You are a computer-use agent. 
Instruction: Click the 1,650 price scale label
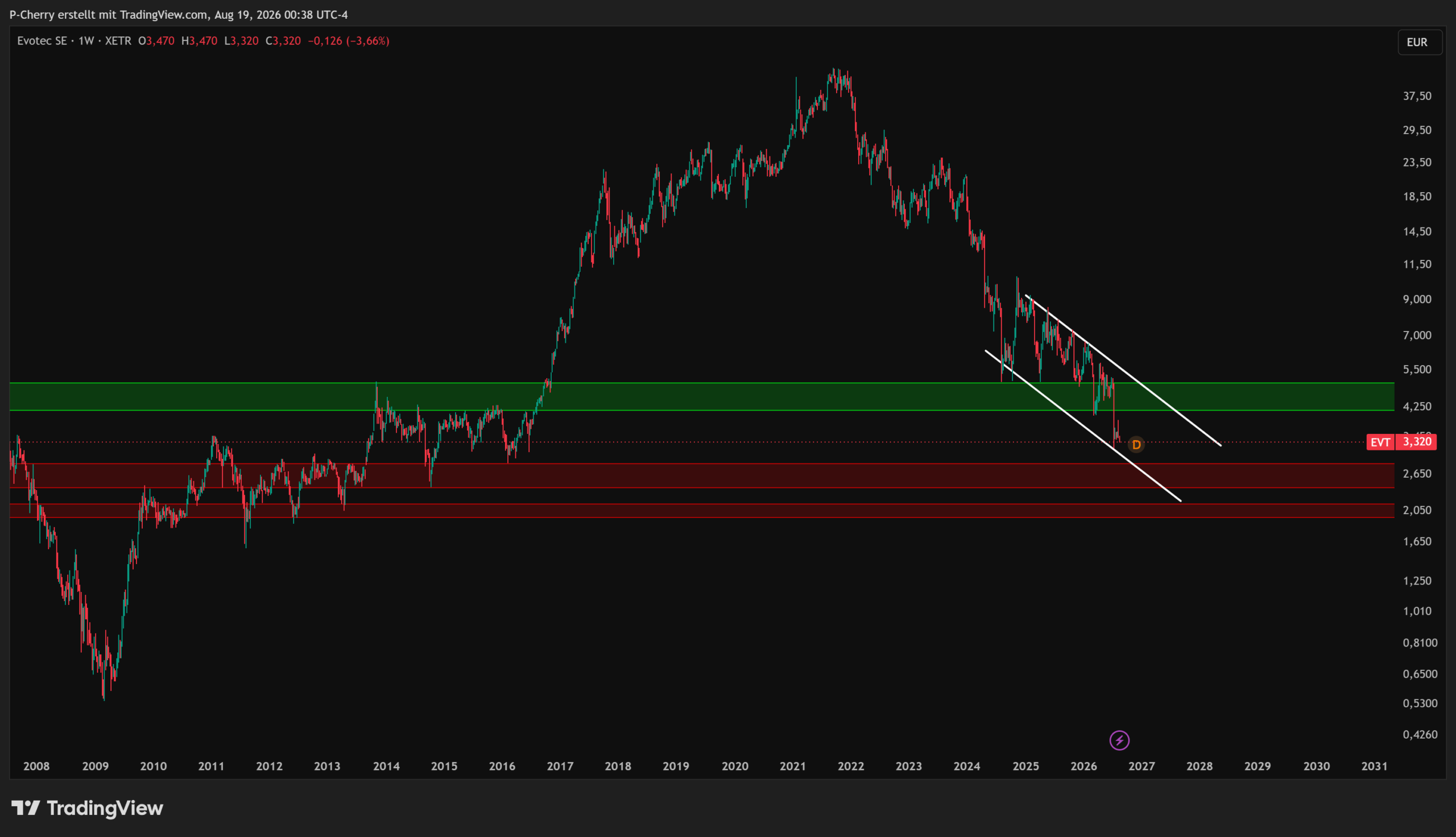[1417, 541]
